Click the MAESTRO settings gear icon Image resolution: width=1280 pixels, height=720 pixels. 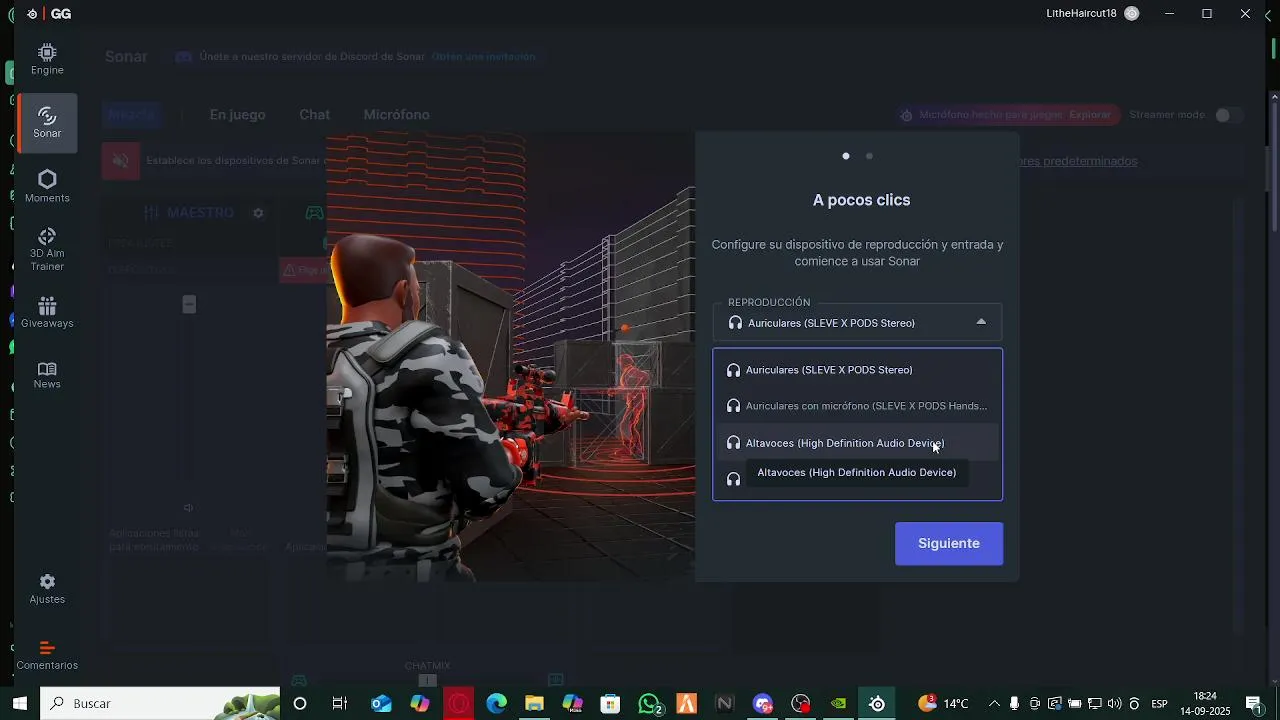click(258, 213)
